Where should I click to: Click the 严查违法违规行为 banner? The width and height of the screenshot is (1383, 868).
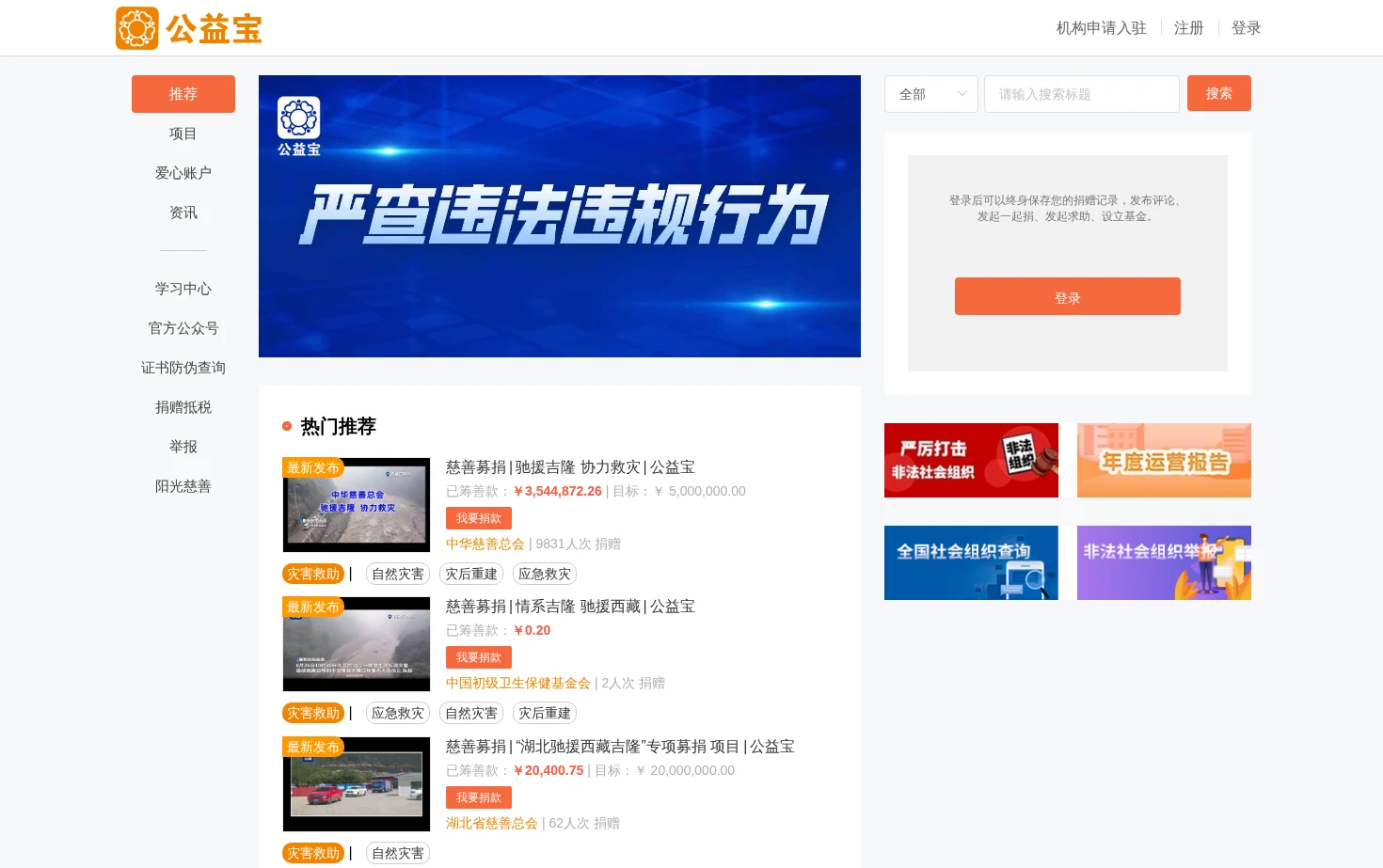[560, 216]
